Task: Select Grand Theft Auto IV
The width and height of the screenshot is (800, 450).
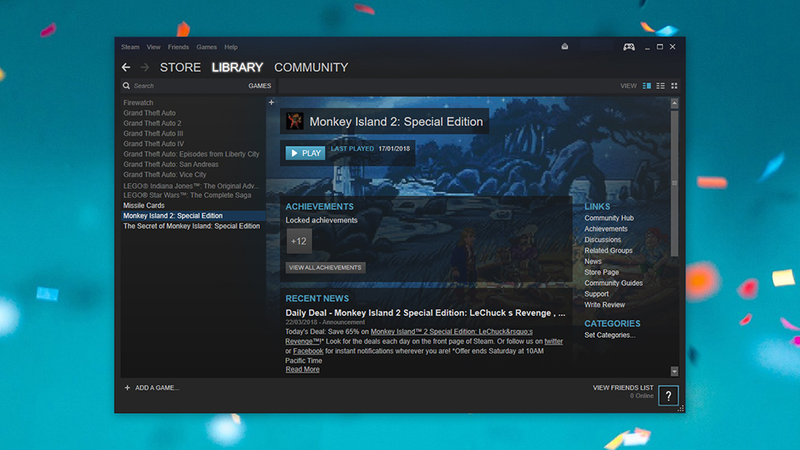Action: (x=154, y=144)
